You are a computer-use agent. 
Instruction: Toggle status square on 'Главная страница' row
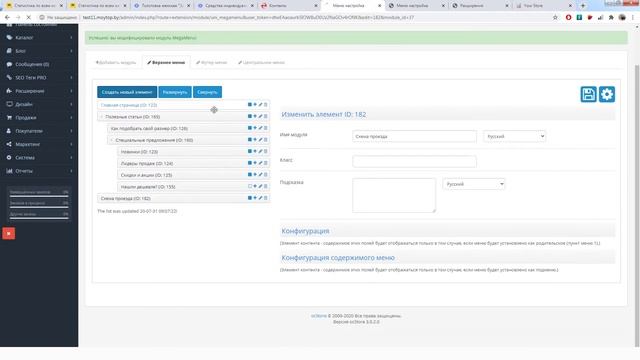pos(250,105)
